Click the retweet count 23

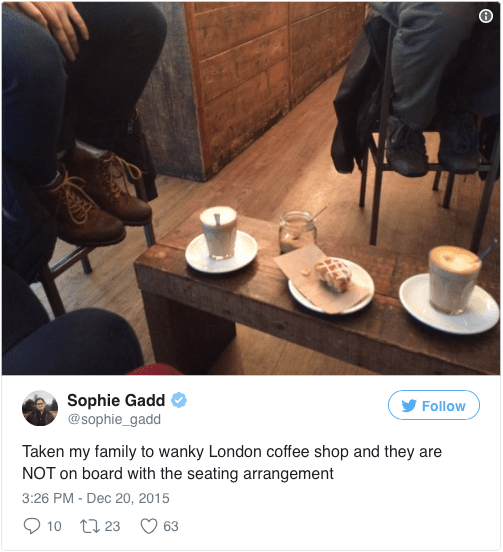click(112, 526)
